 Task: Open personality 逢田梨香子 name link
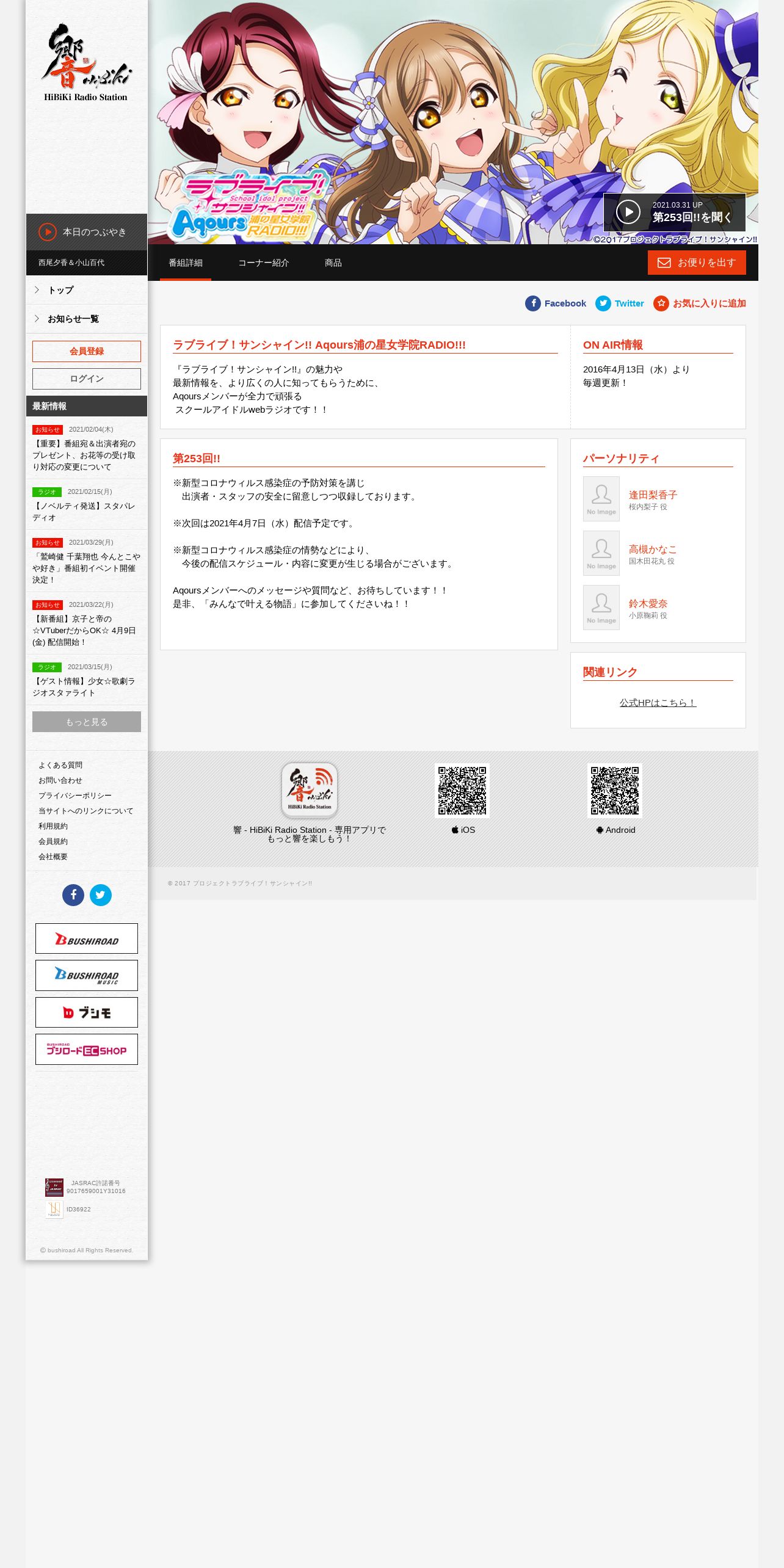pyautogui.click(x=653, y=495)
